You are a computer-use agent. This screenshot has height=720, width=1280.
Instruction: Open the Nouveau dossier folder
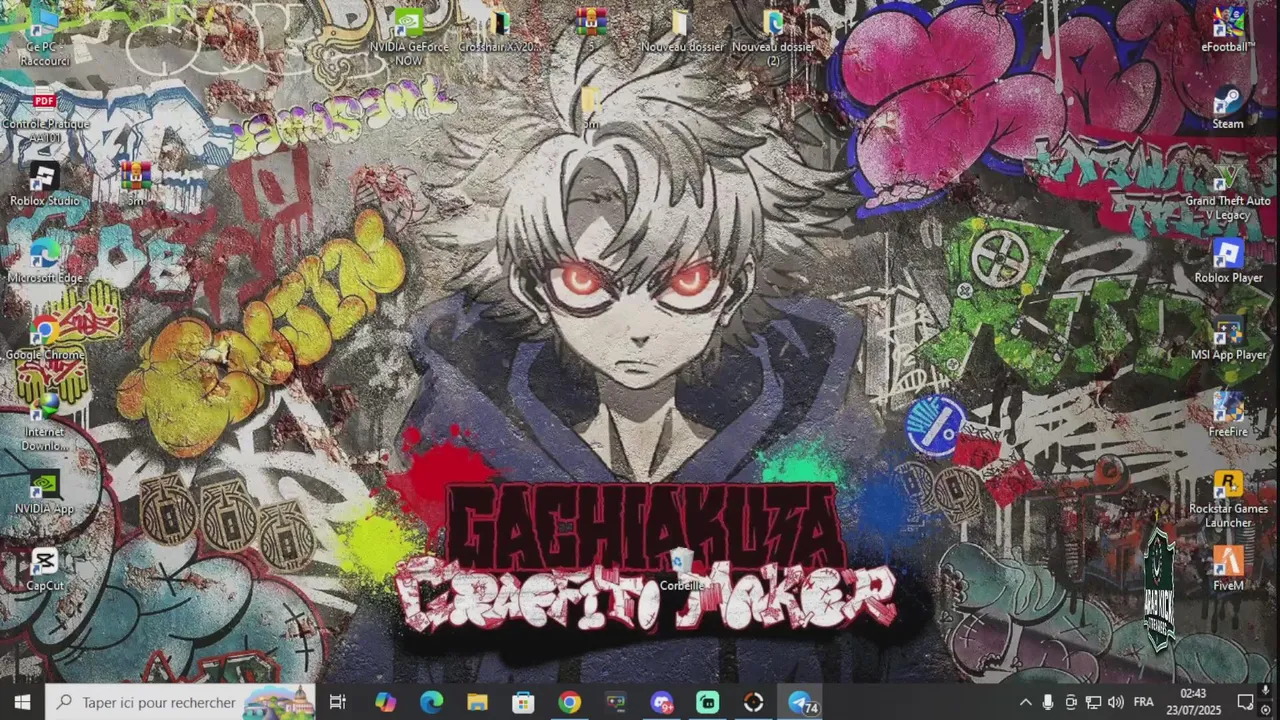(x=681, y=30)
